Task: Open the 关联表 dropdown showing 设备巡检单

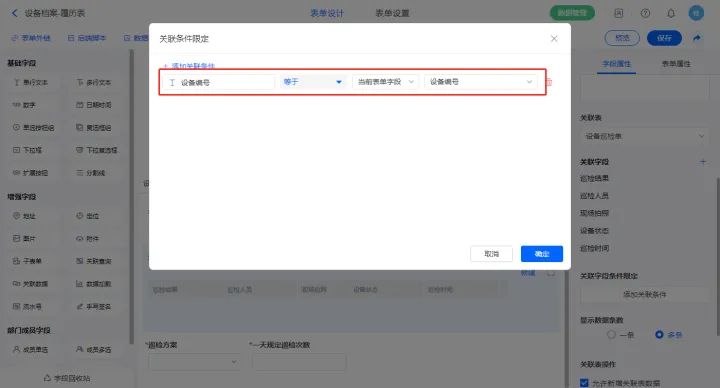Action: point(644,136)
